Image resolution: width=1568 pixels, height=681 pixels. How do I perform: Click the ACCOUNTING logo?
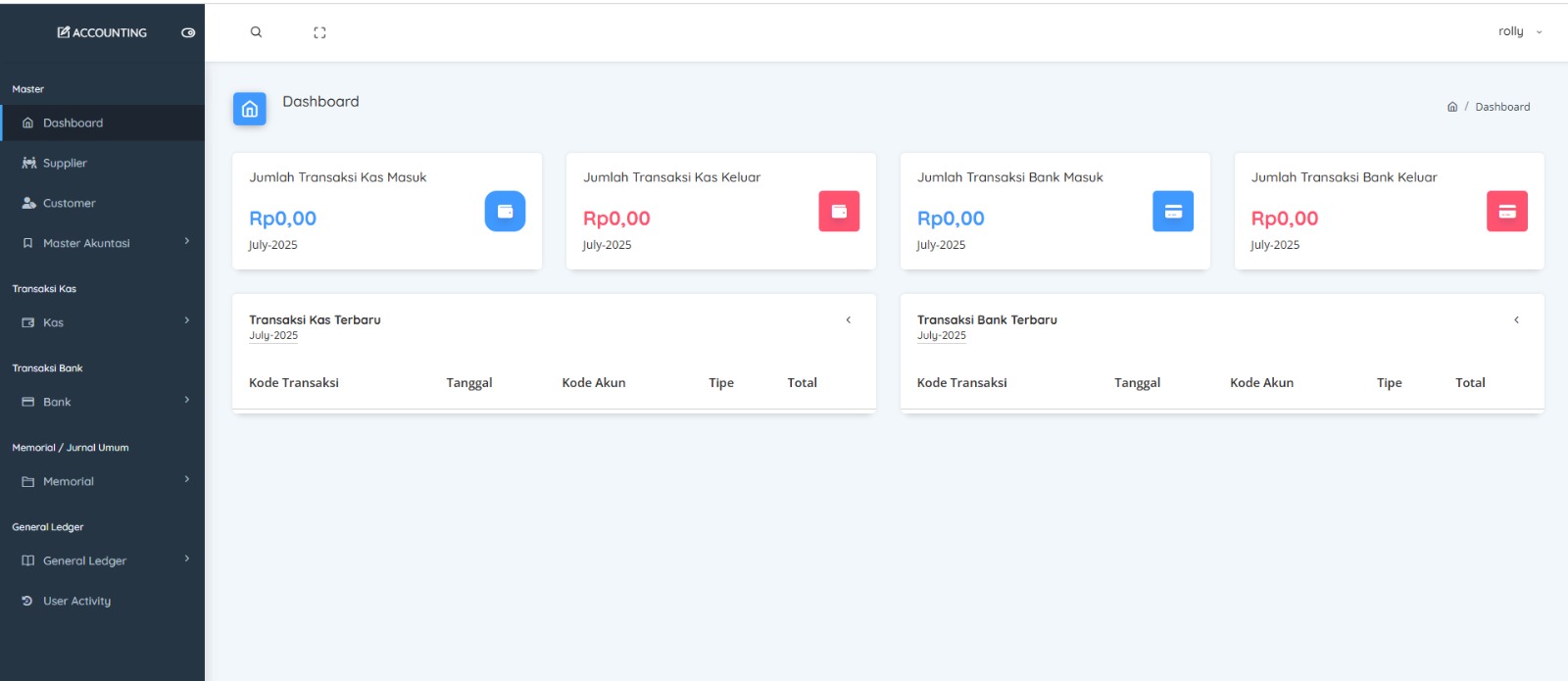pos(102,32)
